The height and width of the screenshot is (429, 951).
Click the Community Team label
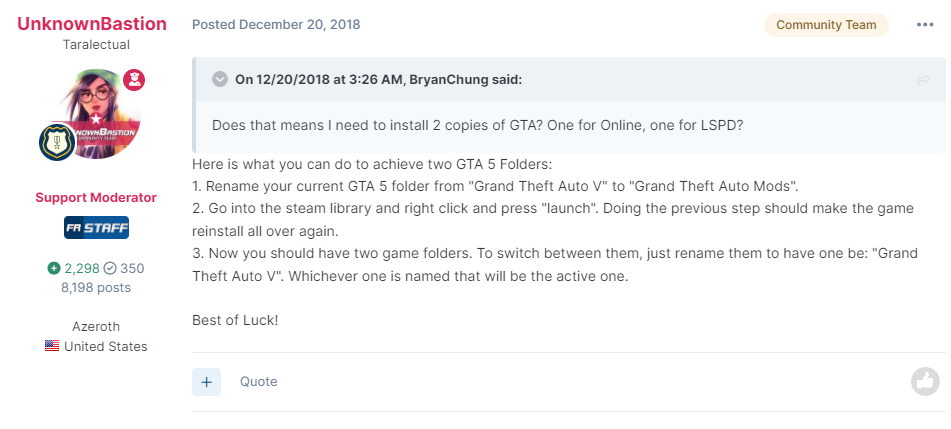(x=826, y=25)
